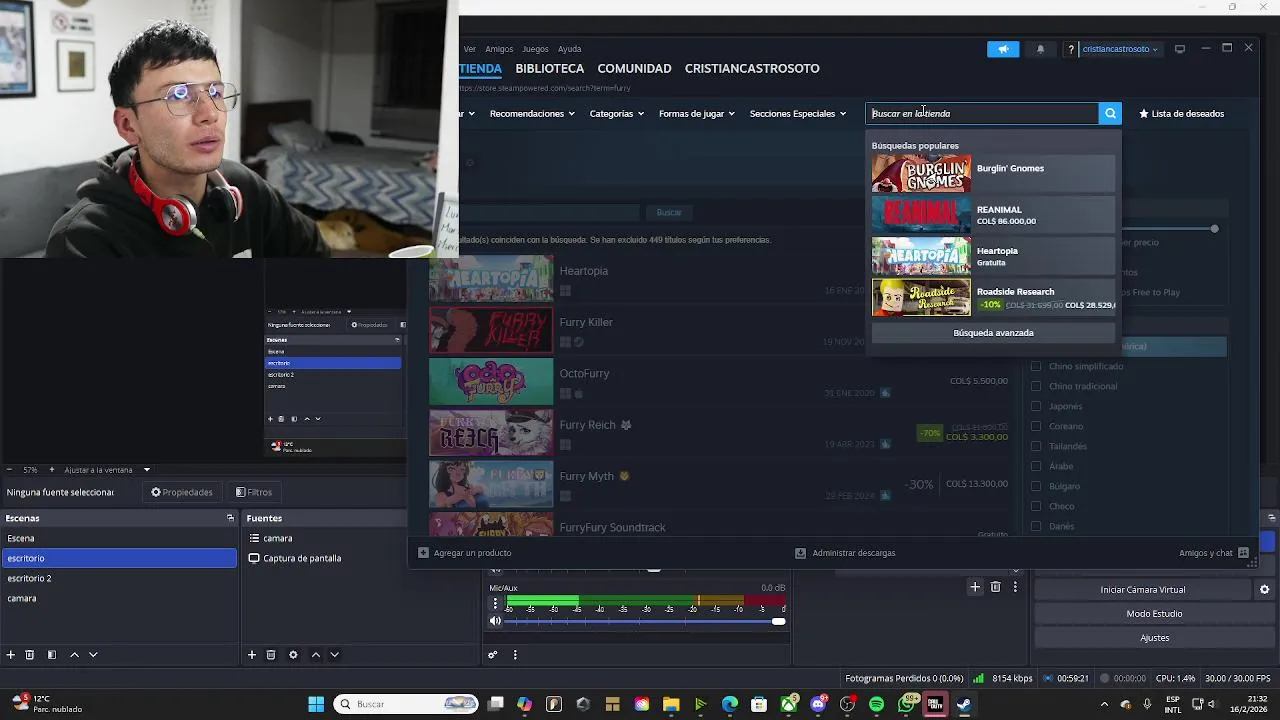1280x720 pixels.
Task: Open virtual camera settings gear icon
Action: click(1265, 590)
